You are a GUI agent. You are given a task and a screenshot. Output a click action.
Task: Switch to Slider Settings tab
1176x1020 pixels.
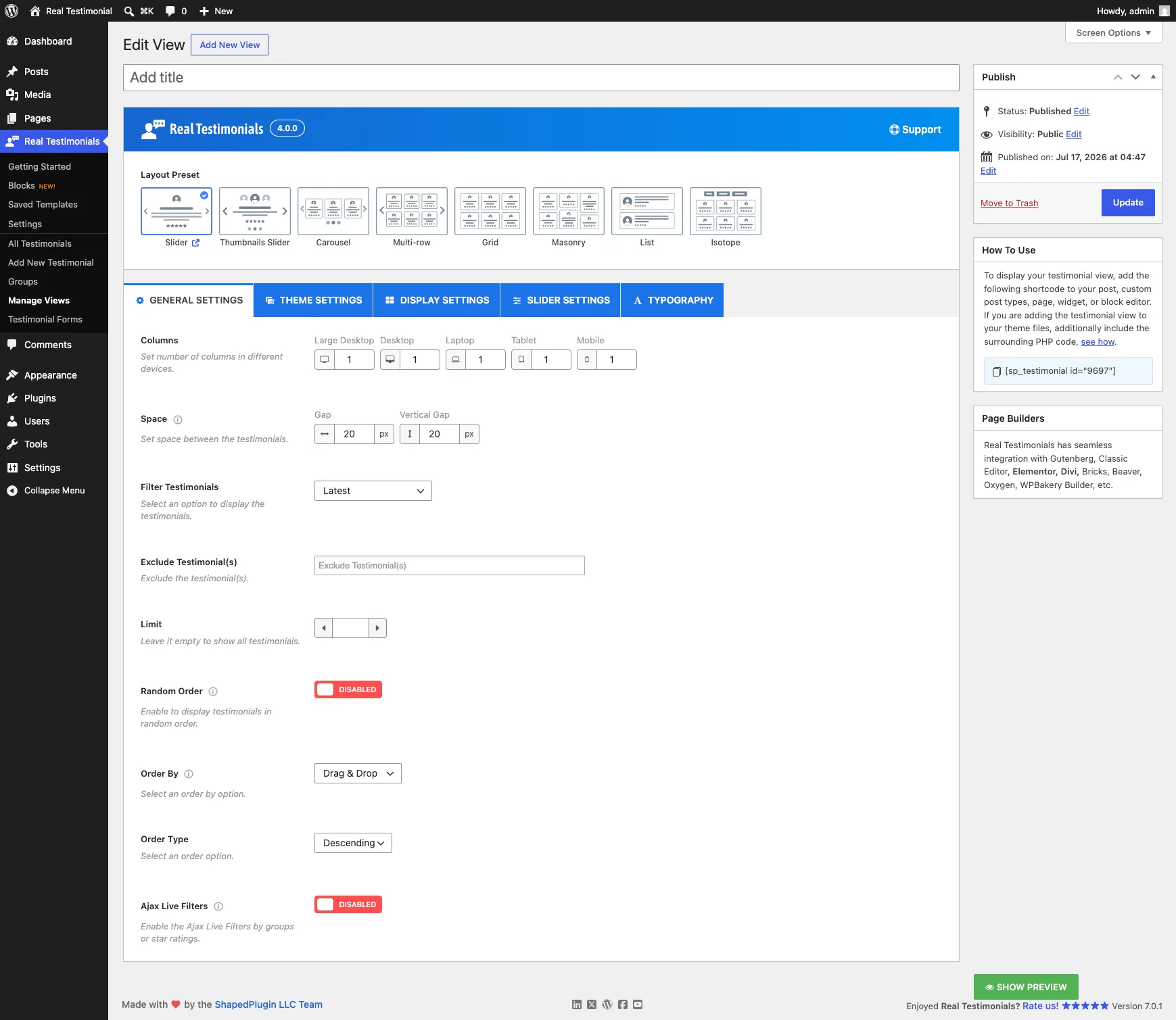[x=561, y=300]
